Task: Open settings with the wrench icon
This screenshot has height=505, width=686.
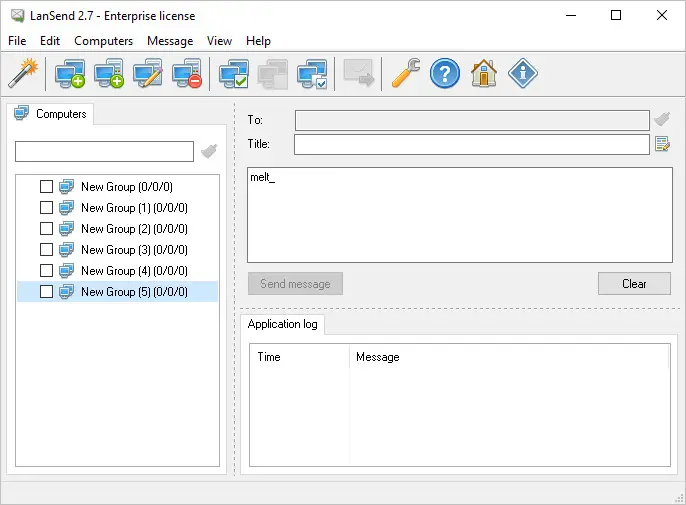Action: tap(406, 73)
